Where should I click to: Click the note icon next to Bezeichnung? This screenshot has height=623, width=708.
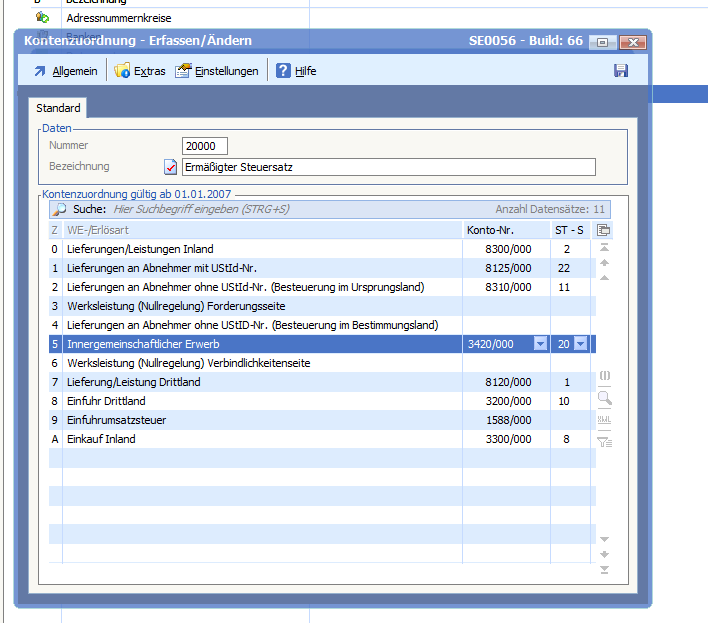tap(170, 167)
